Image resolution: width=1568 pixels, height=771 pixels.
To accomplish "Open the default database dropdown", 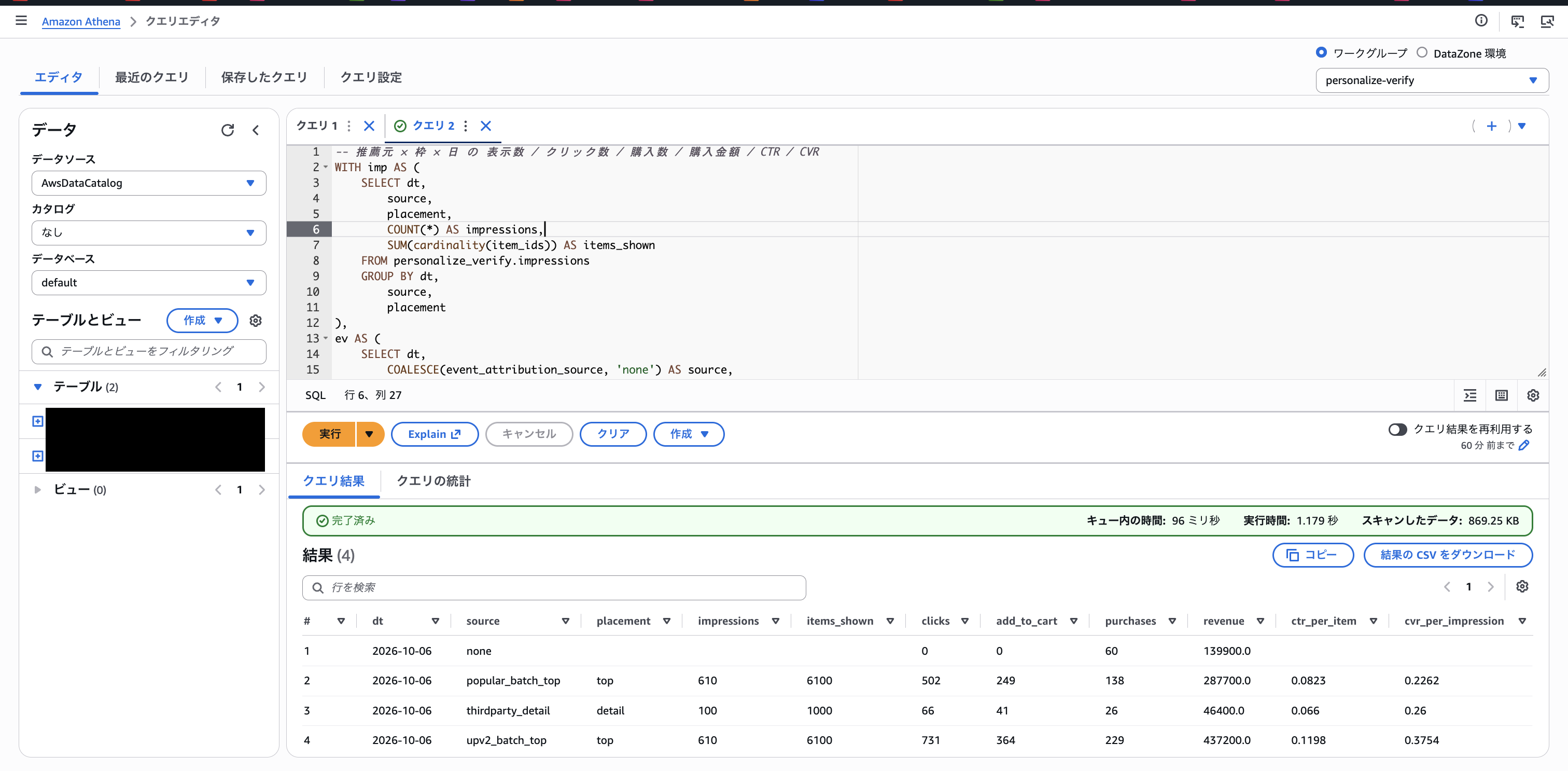I will (x=149, y=283).
